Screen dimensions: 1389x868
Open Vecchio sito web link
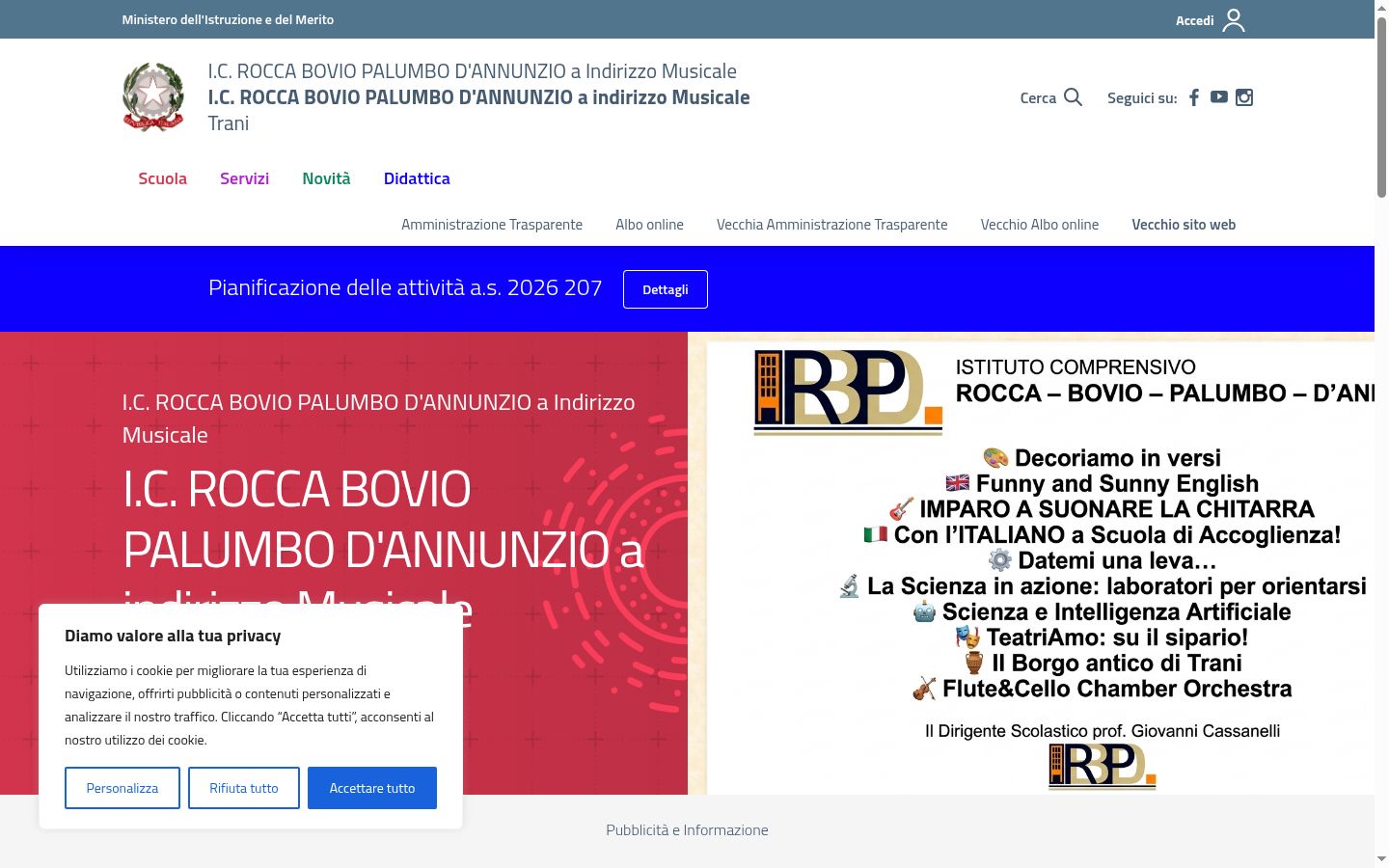(x=1184, y=225)
